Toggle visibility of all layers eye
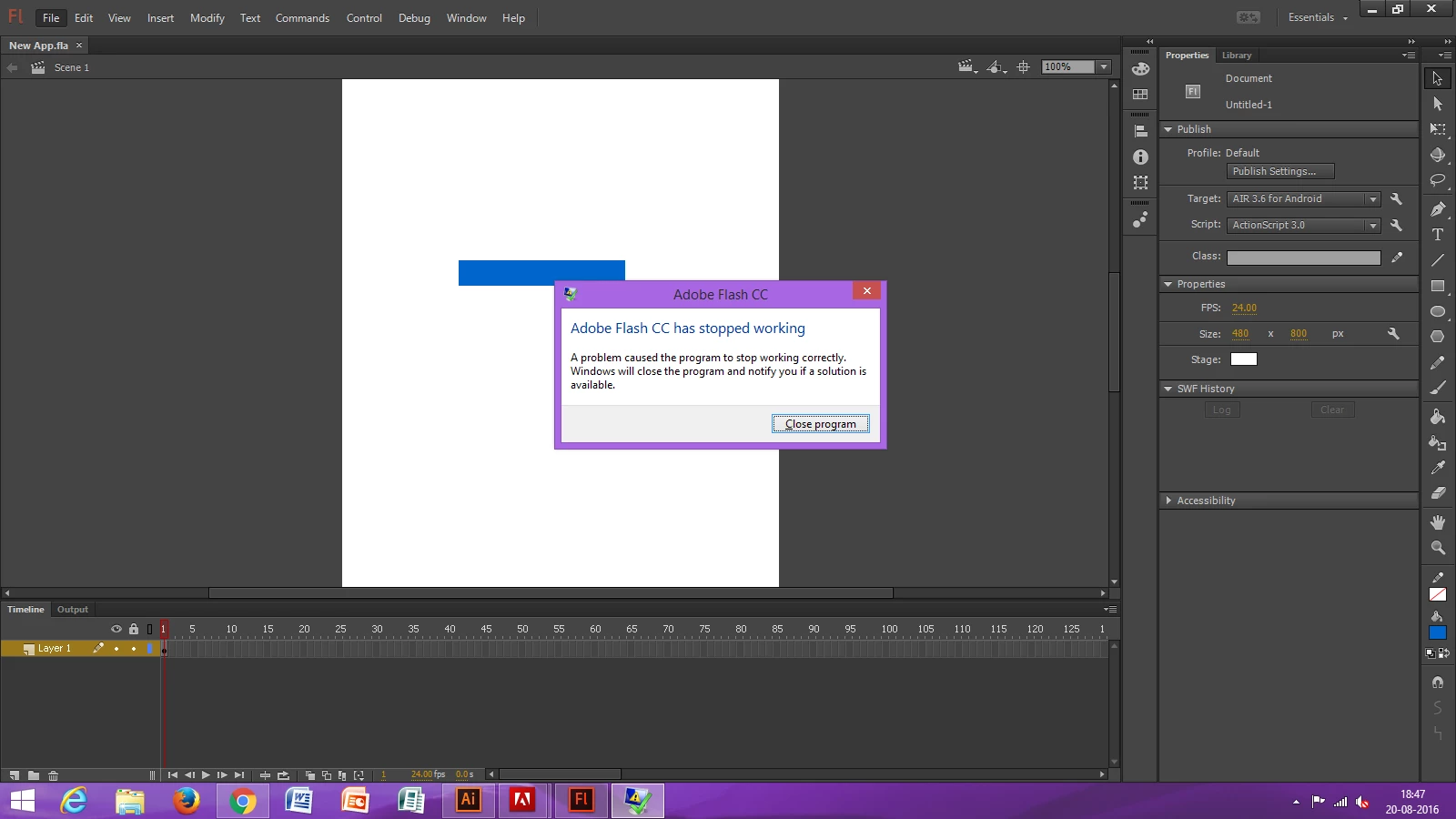 [116, 629]
